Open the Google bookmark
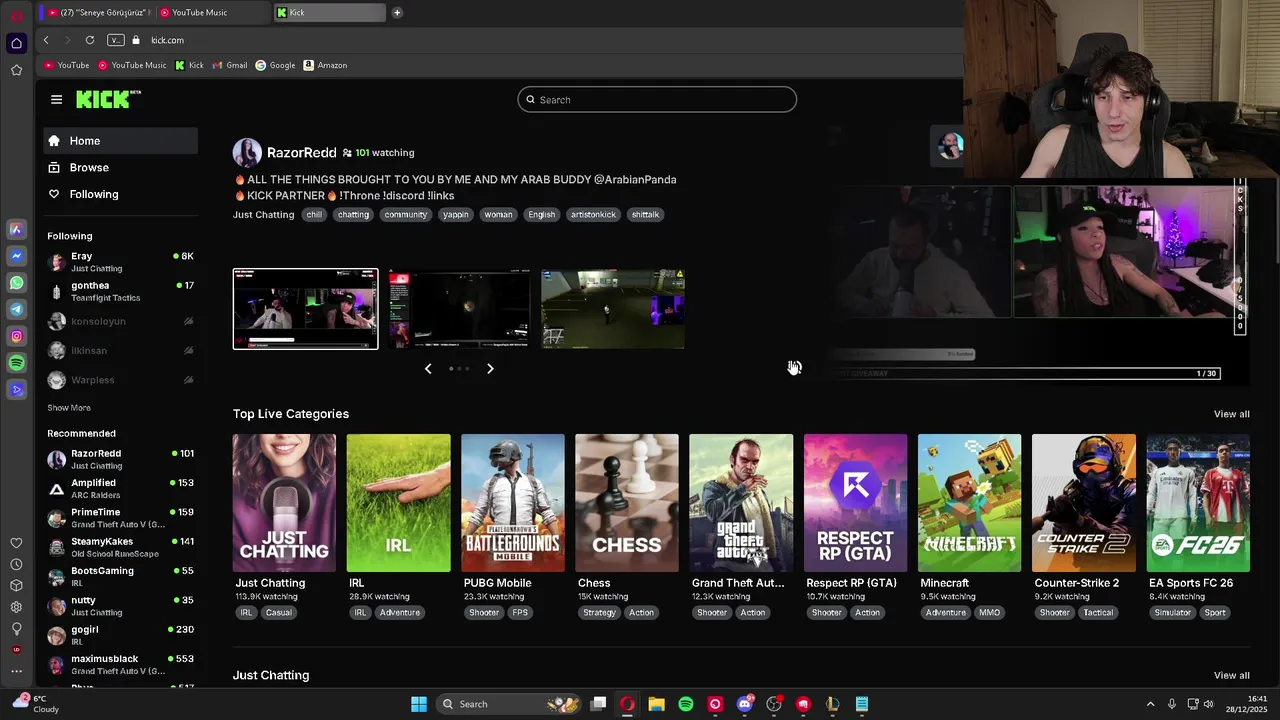The height and width of the screenshot is (720, 1280). pyautogui.click(x=275, y=65)
